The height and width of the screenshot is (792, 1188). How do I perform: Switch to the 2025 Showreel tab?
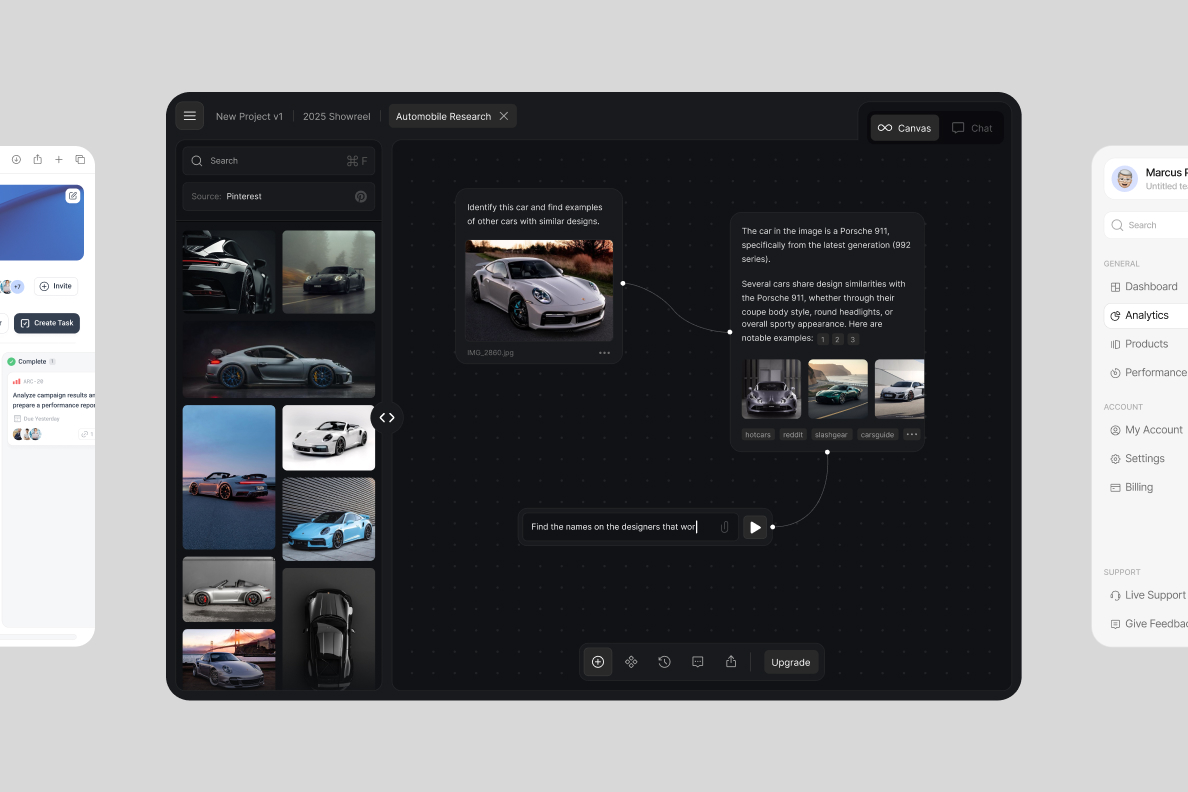click(336, 117)
